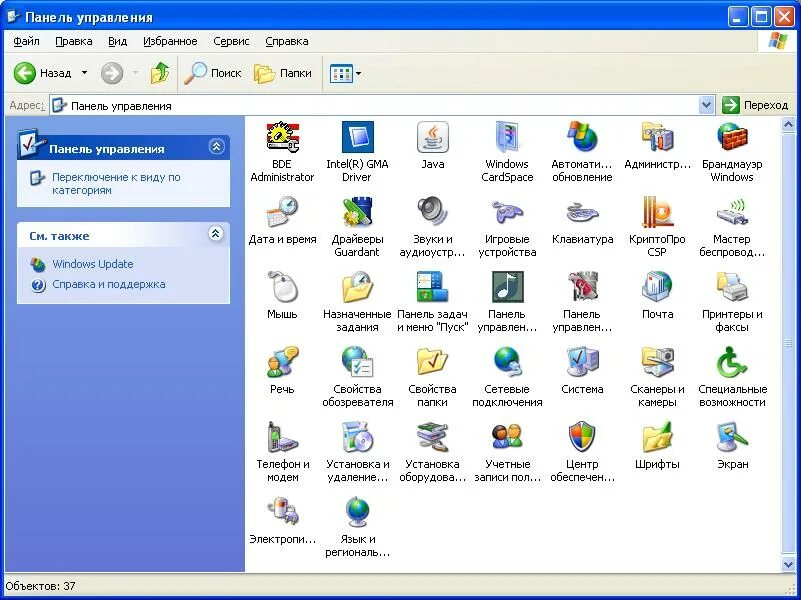
Task: Open the Правка menu
Action: [x=74, y=41]
